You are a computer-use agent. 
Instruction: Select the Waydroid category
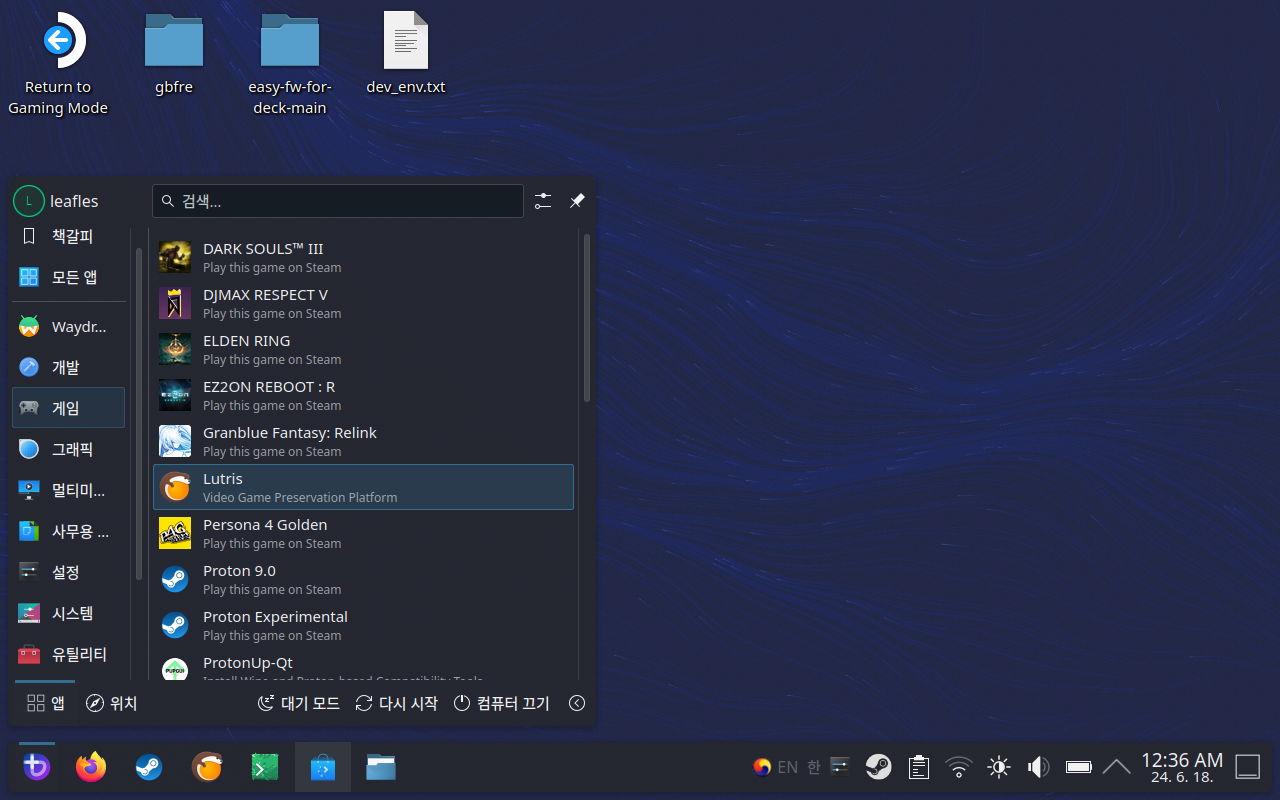pos(69,327)
